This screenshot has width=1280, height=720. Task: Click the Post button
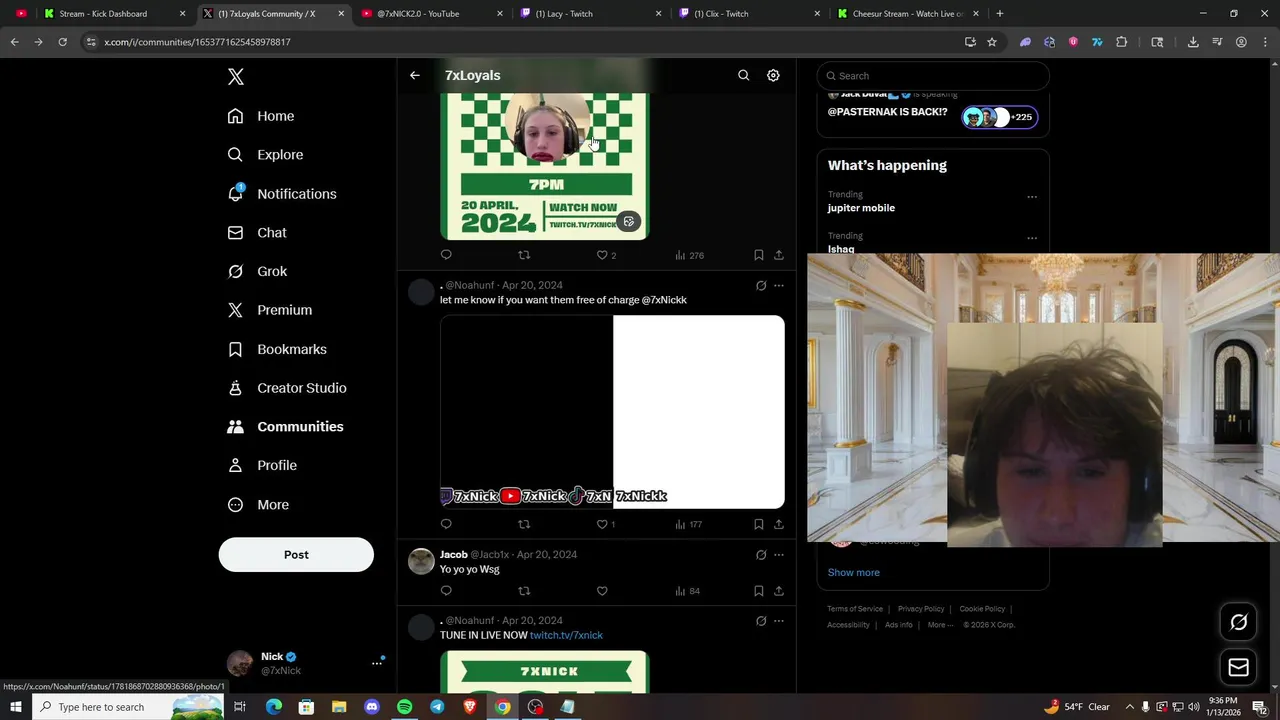(296, 555)
